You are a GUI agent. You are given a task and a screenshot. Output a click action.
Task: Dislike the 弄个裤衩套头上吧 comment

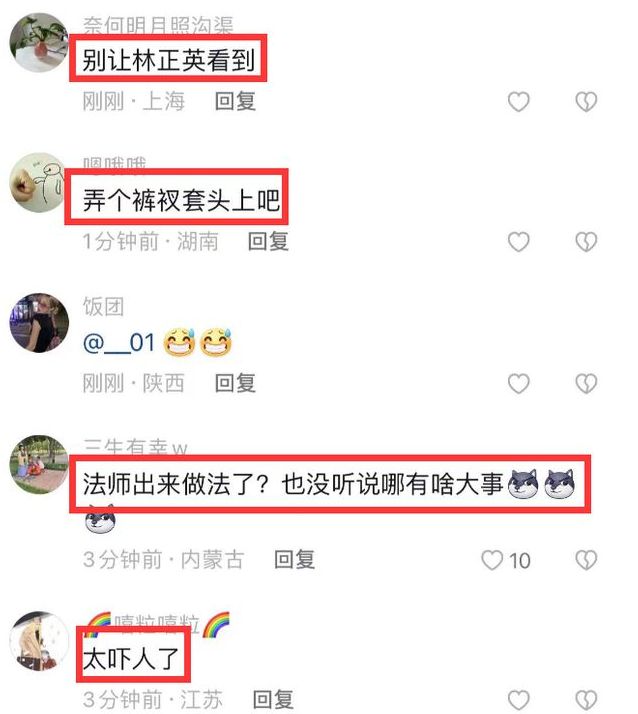(x=586, y=241)
